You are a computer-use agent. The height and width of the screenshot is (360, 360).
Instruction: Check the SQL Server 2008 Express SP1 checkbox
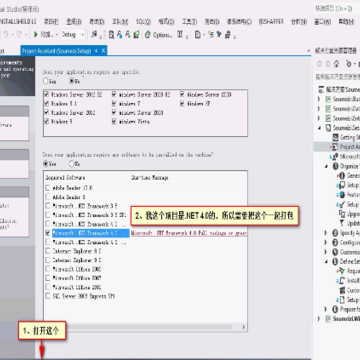coord(48,296)
